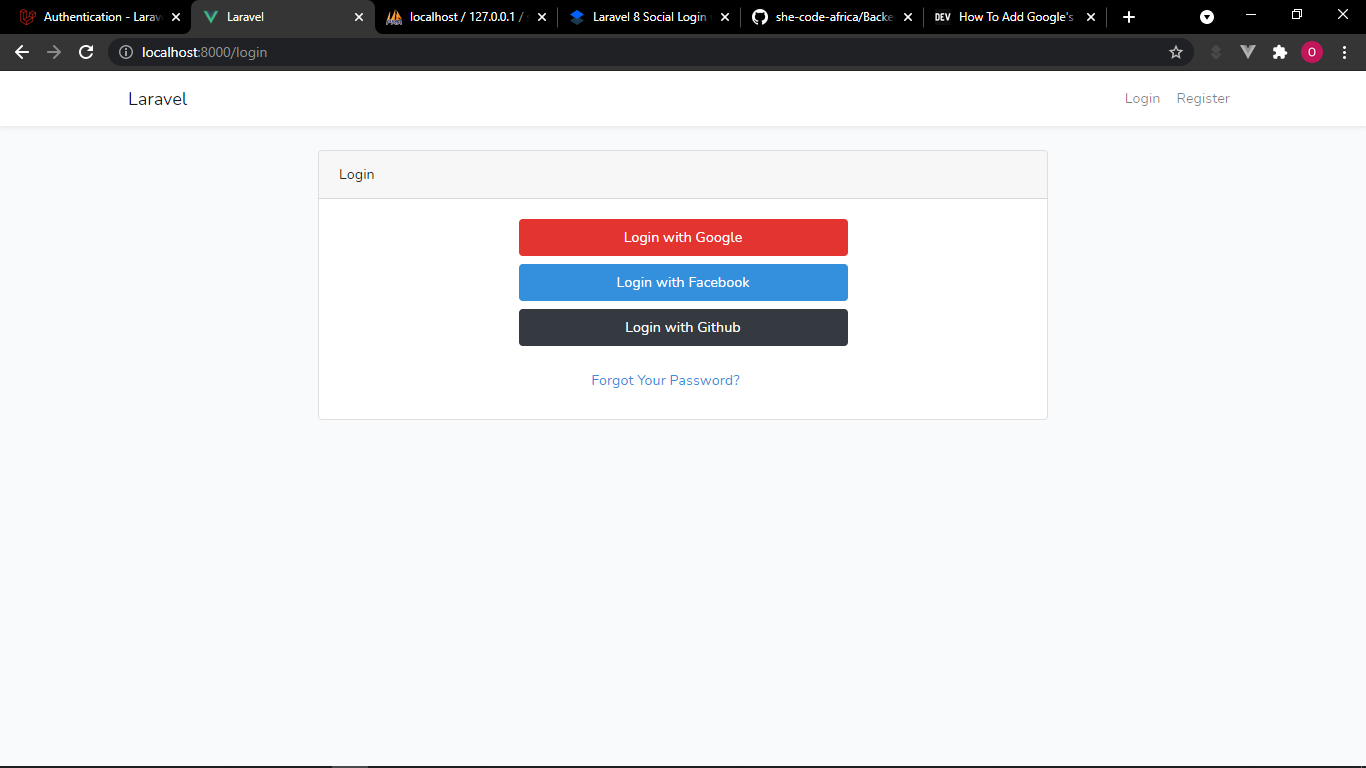Viewport: 1366px width, 768px height.
Task: Click Login with Google
Action: coord(683,237)
